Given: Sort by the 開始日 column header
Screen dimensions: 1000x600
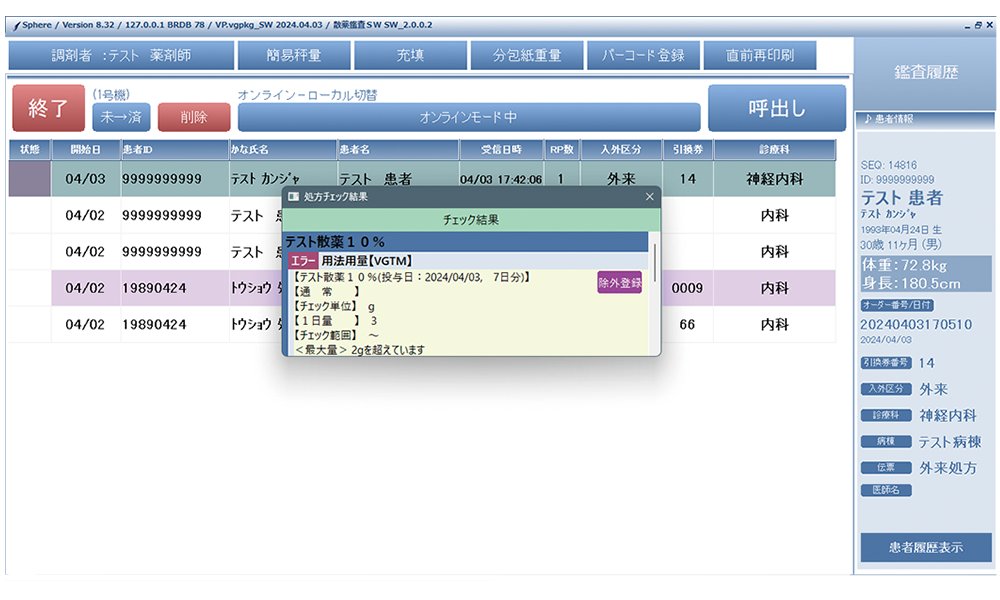Looking at the screenshot, I should click(85, 149).
